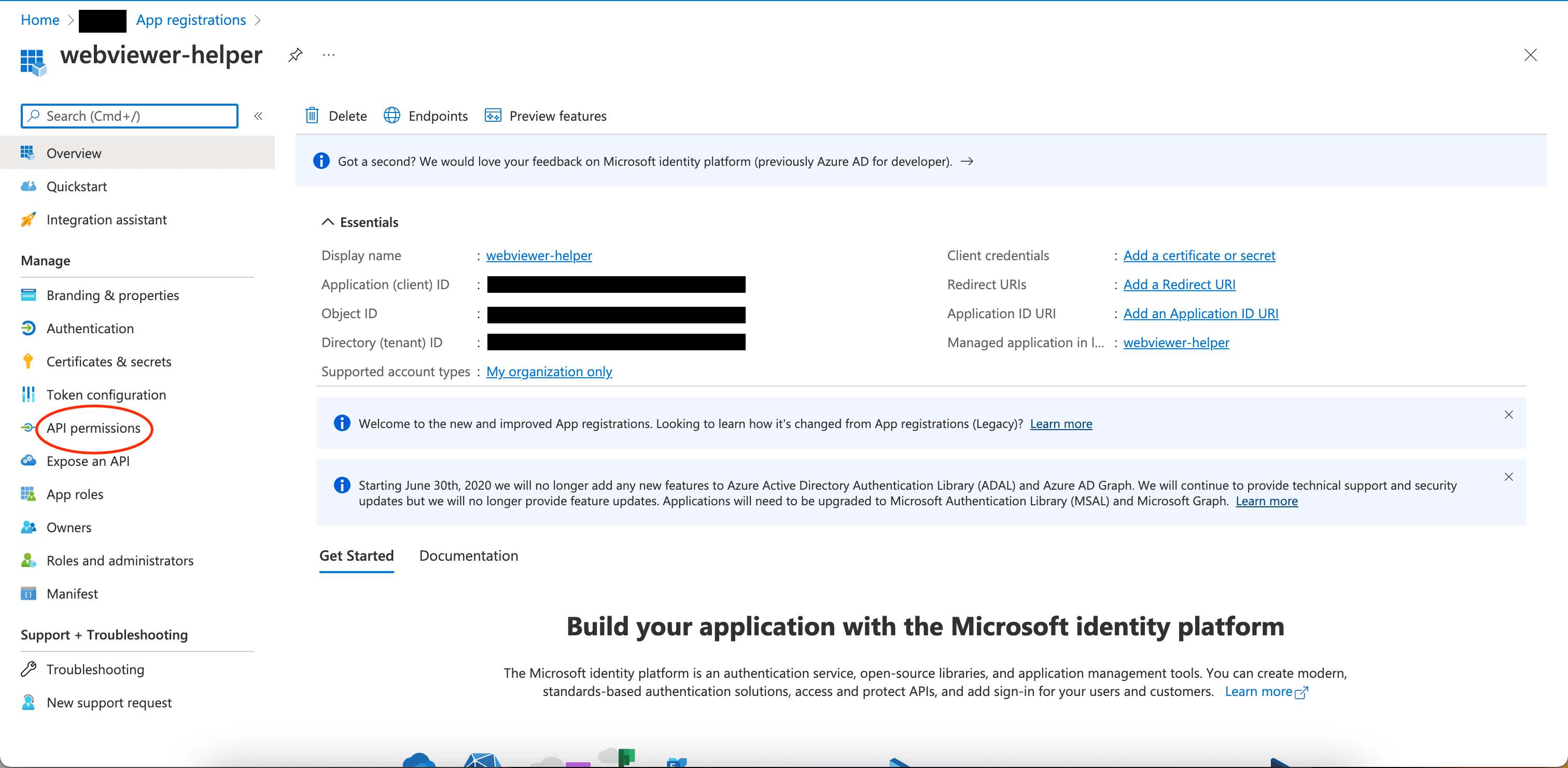The width and height of the screenshot is (1568, 768).
Task: Click the Delete trash icon
Action: click(x=312, y=116)
